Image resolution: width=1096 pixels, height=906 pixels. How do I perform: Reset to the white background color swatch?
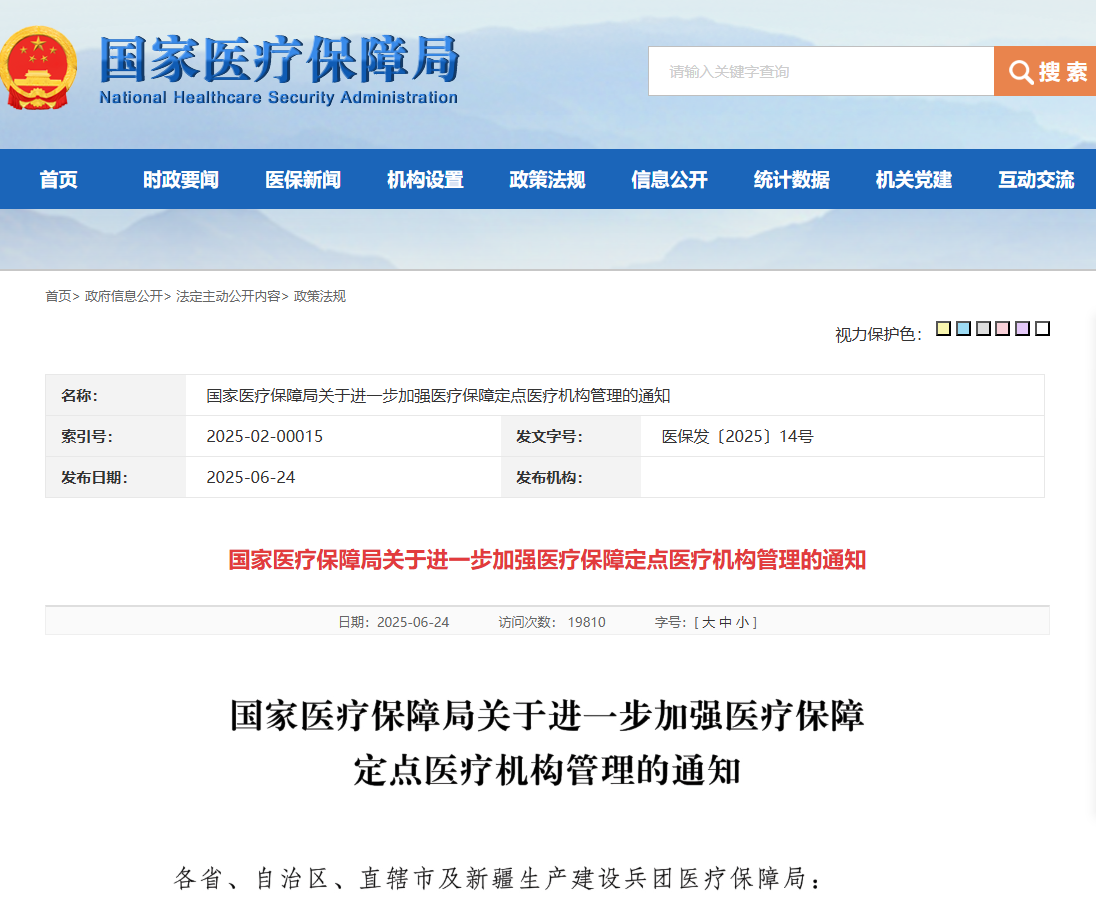coord(1042,329)
